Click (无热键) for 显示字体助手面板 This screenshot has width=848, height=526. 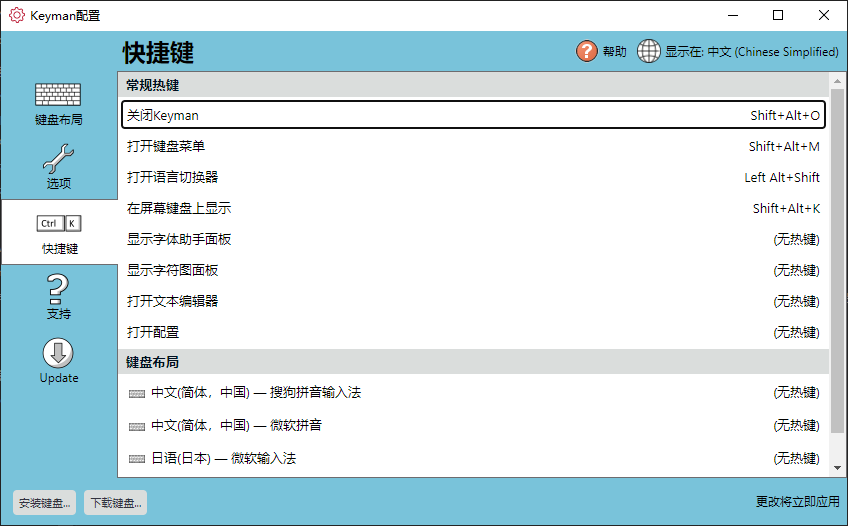pos(796,239)
